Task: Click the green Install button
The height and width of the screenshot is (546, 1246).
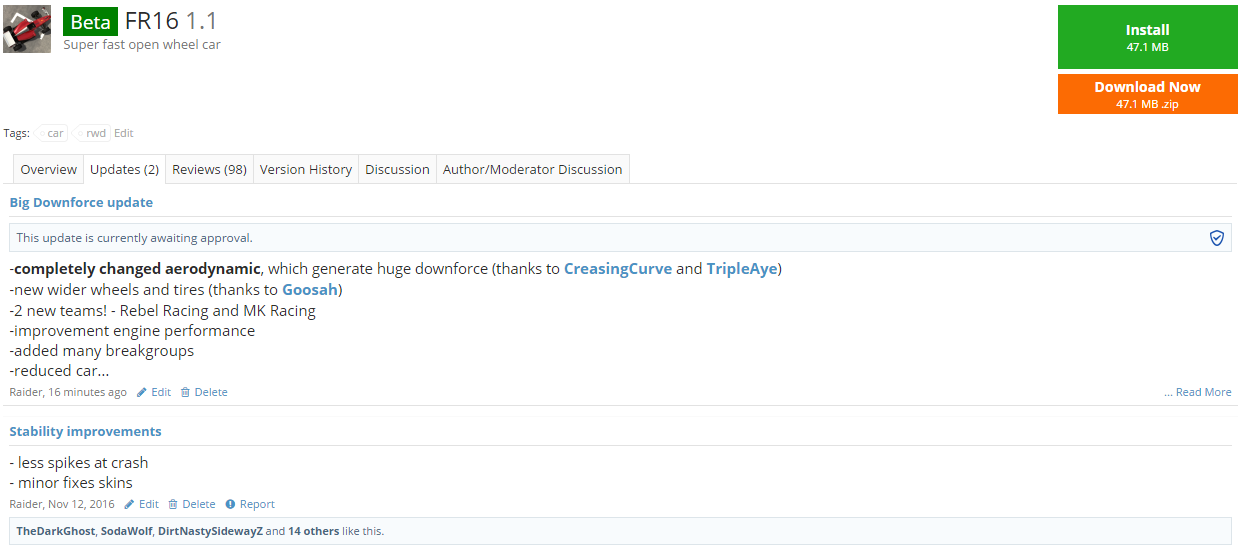Action: (1147, 37)
